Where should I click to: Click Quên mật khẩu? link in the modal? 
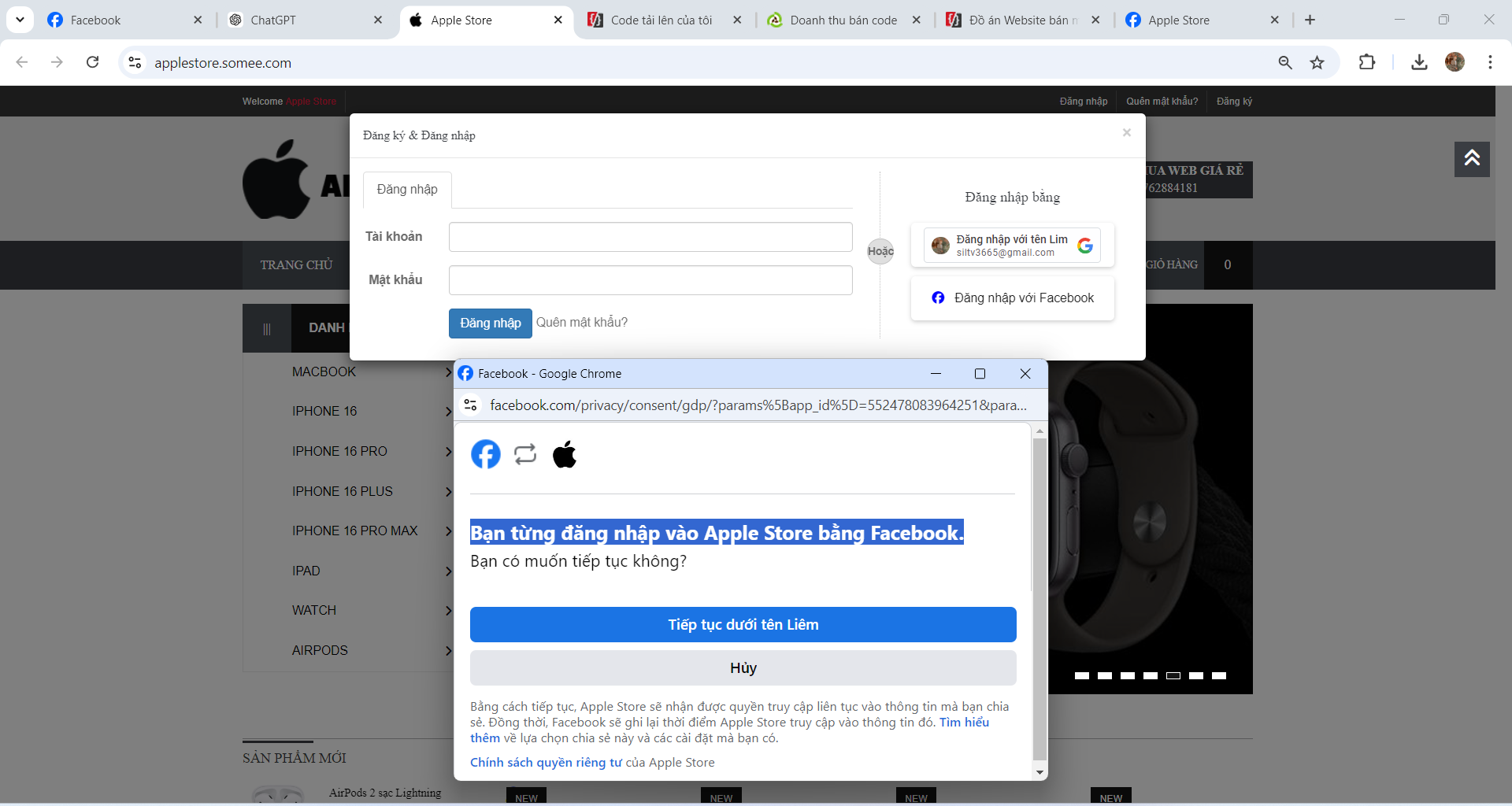582,322
